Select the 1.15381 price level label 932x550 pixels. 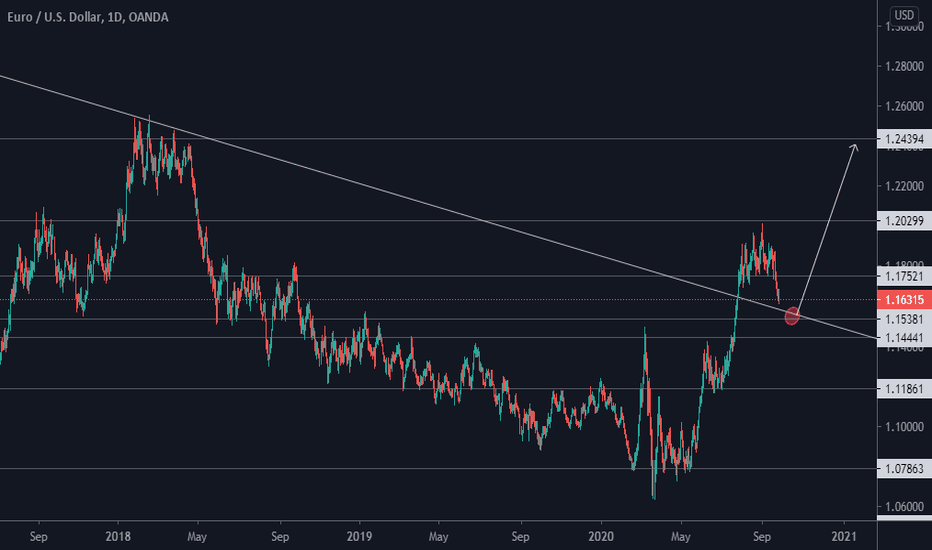904,319
